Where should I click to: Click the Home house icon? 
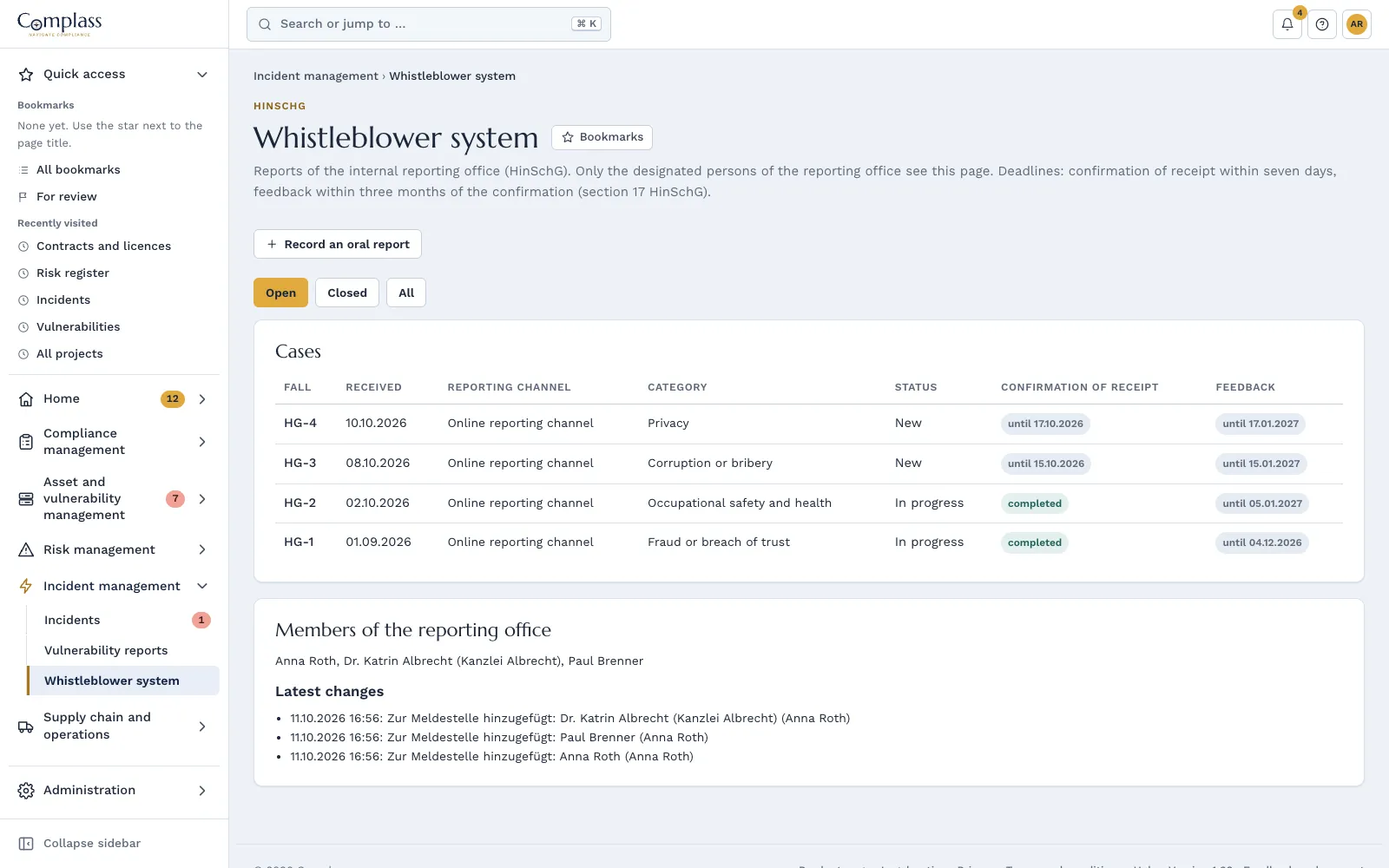point(26,399)
